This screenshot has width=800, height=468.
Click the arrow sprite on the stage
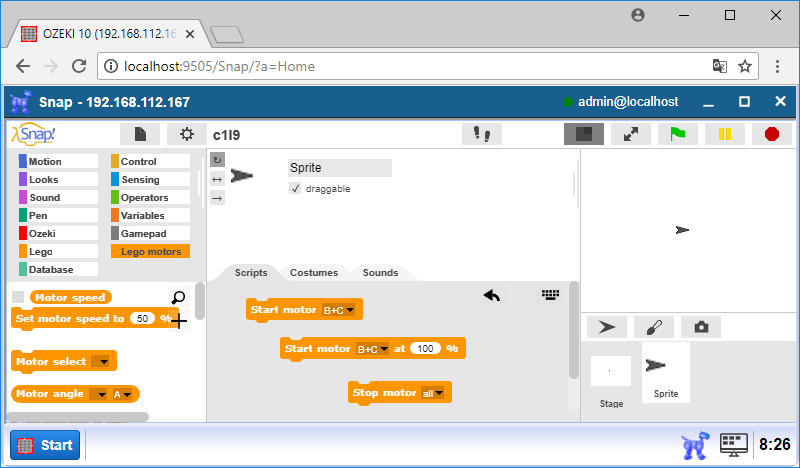(x=682, y=230)
